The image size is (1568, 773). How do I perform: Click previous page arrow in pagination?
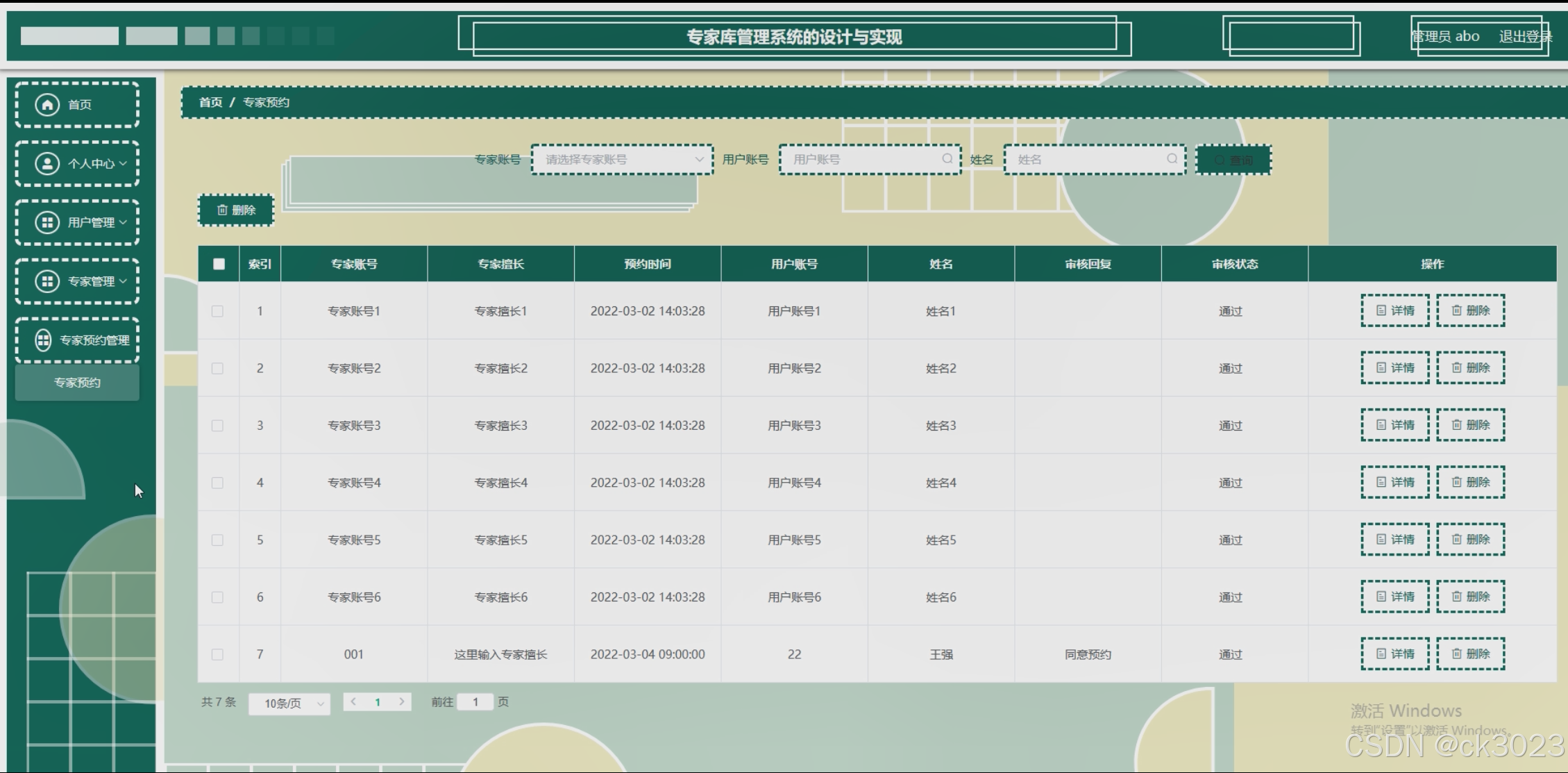coord(354,702)
